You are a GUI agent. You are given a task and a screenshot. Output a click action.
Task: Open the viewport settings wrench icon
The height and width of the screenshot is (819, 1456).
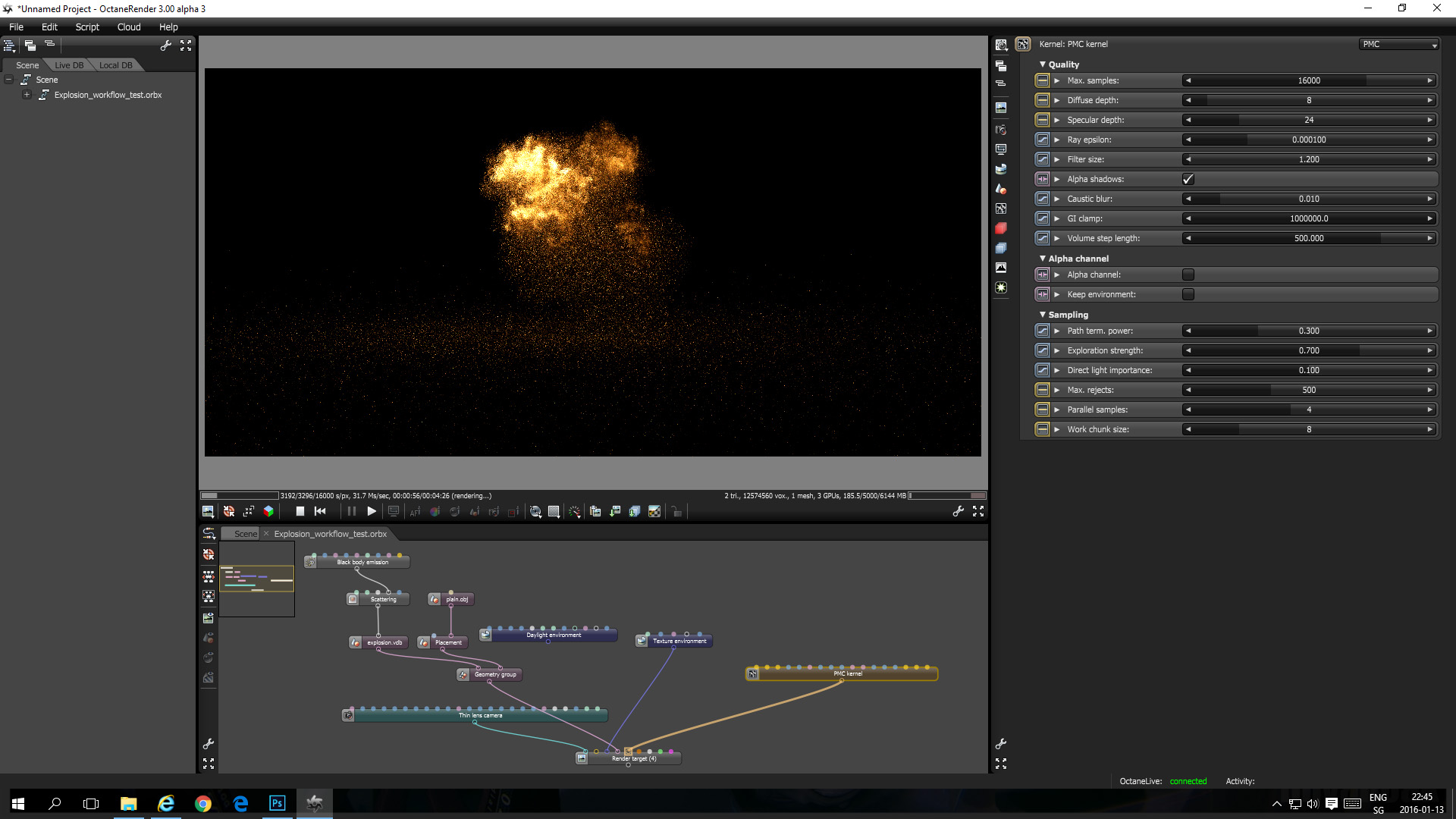pyautogui.click(x=959, y=512)
